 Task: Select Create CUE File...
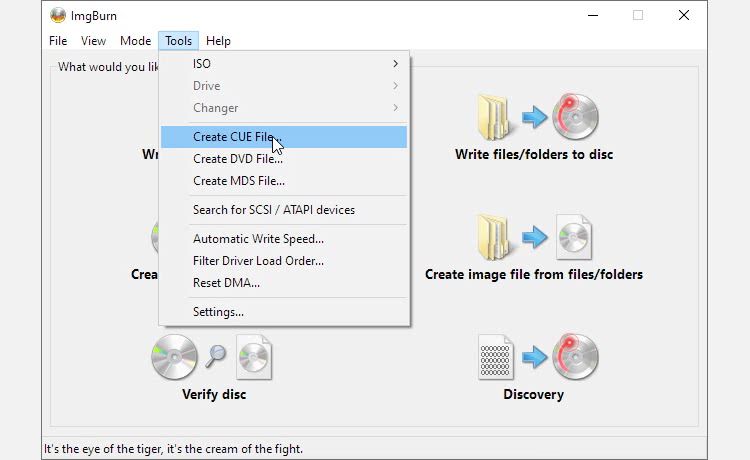pyautogui.click(x=284, y=137)
